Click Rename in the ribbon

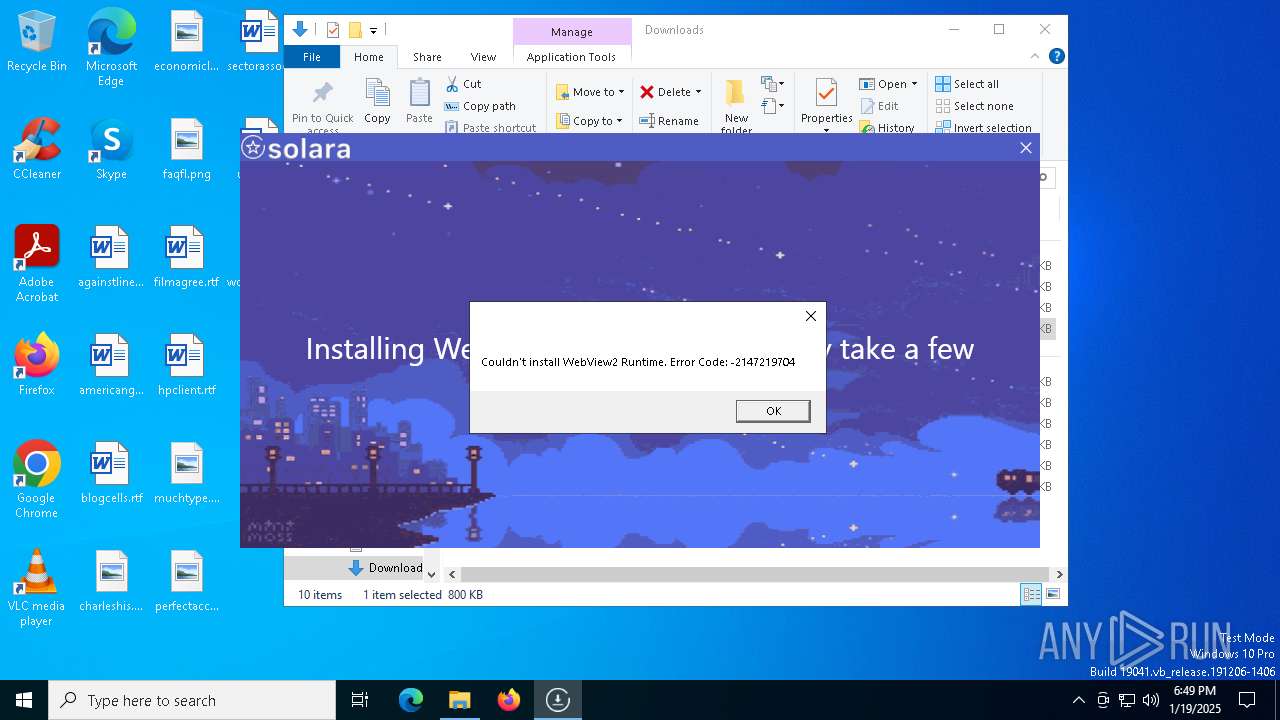click(x=669, y=121)
